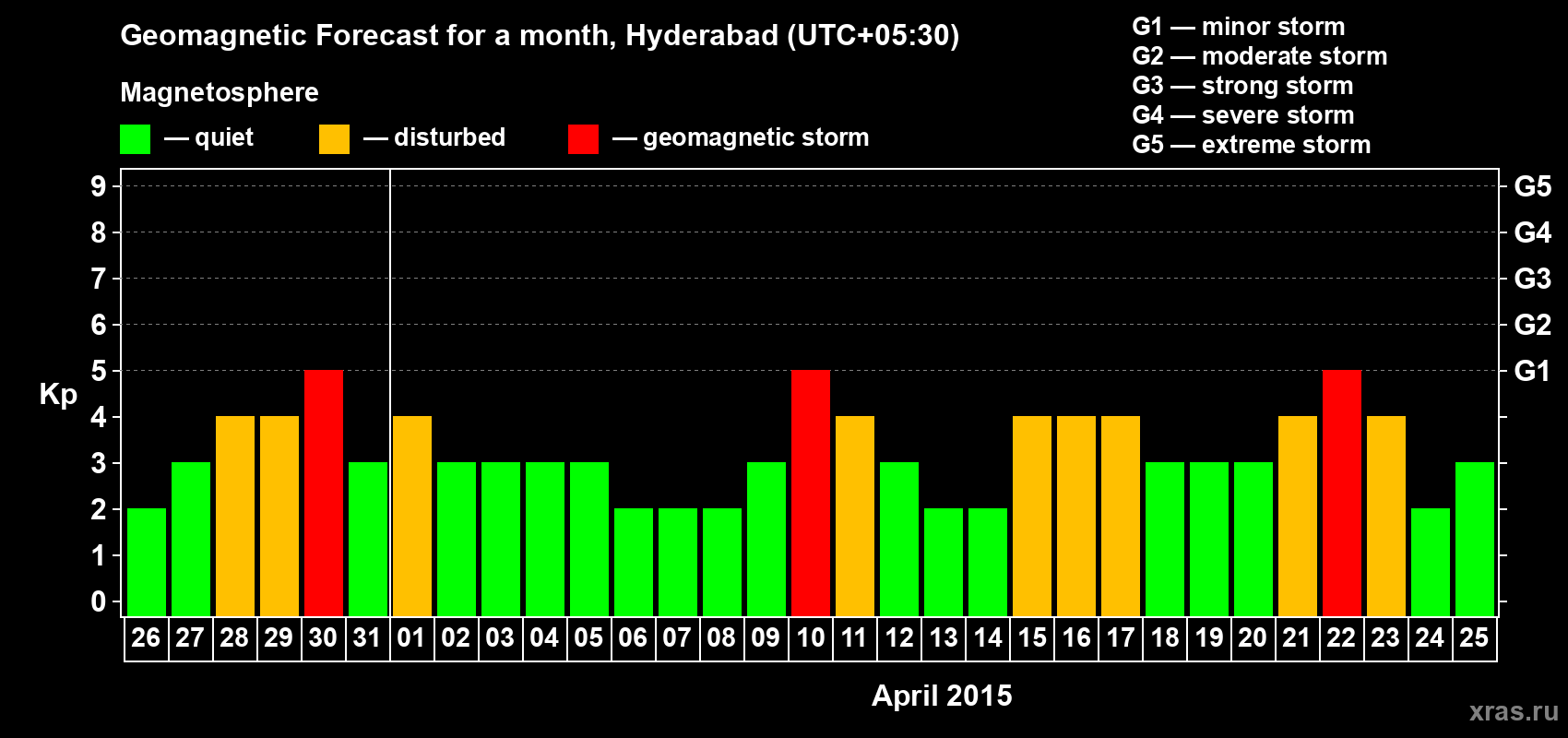Click date label 09 on the axis
The height and width of the screenshot is (738, 1568).
[x=766, y=637]
